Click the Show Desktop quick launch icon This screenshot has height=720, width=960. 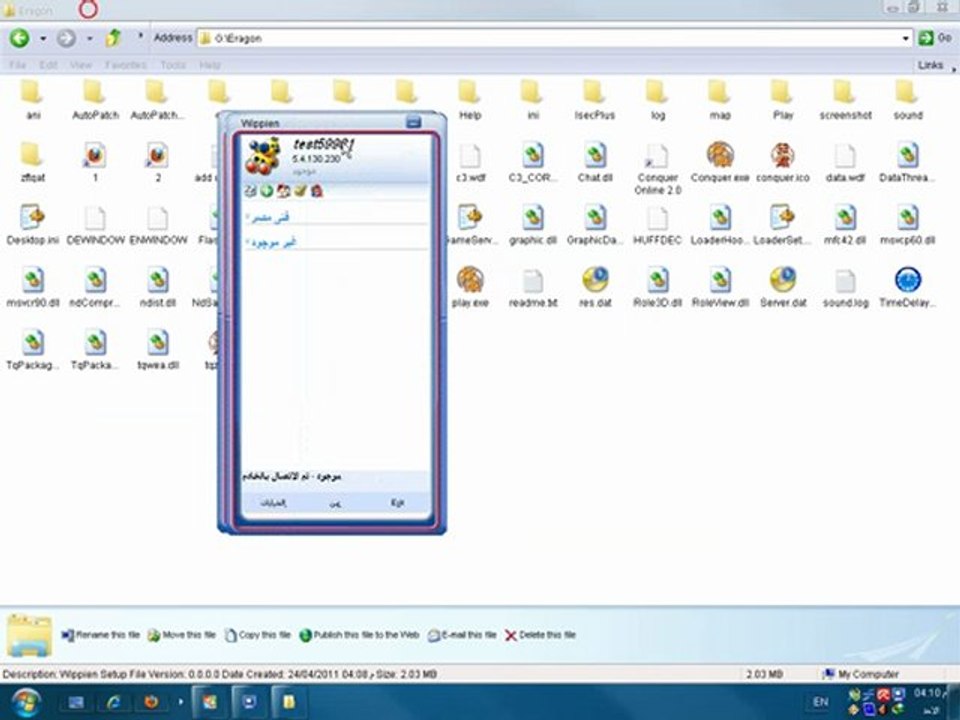click(x=77, y=702)
